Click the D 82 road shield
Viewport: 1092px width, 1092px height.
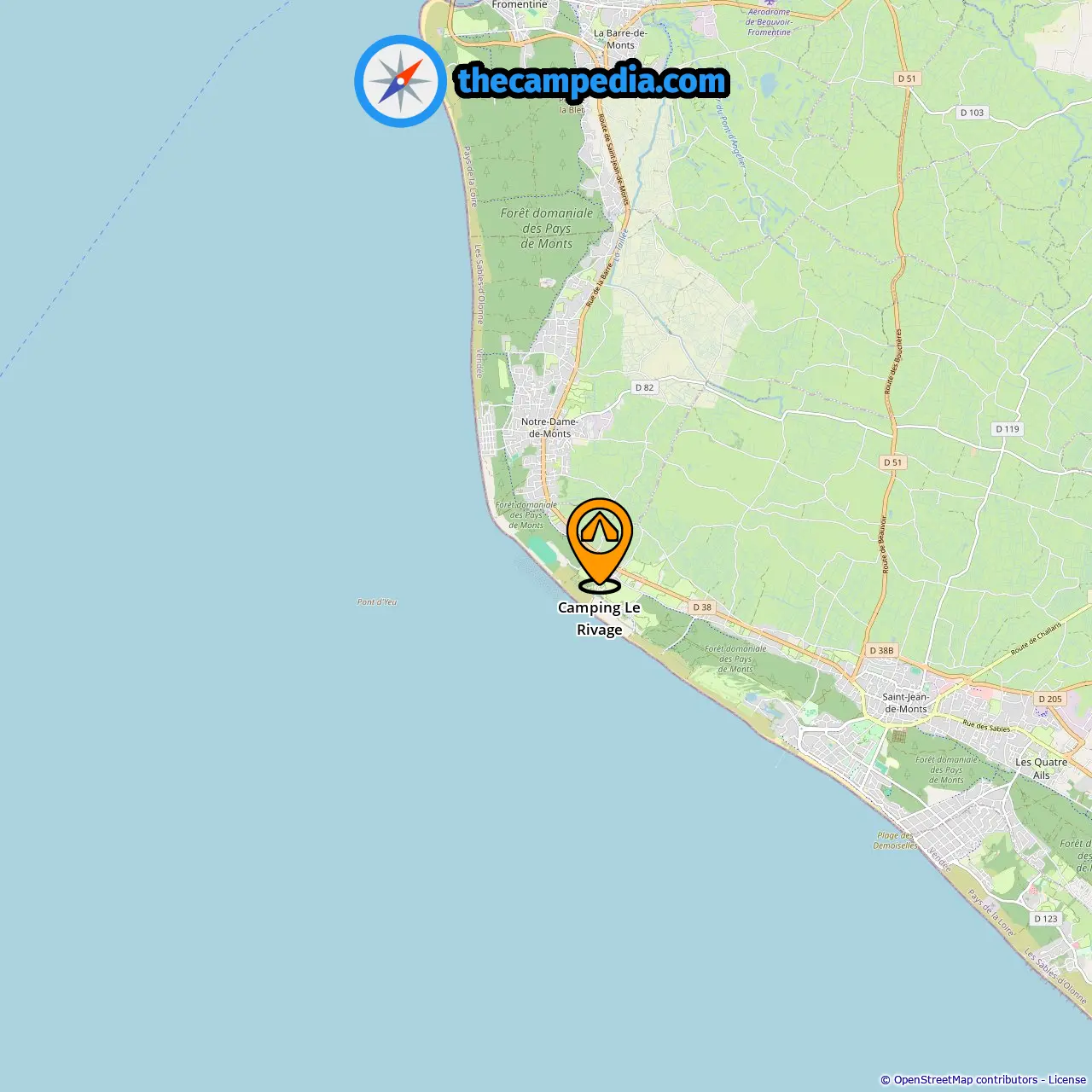coord(644,387)
